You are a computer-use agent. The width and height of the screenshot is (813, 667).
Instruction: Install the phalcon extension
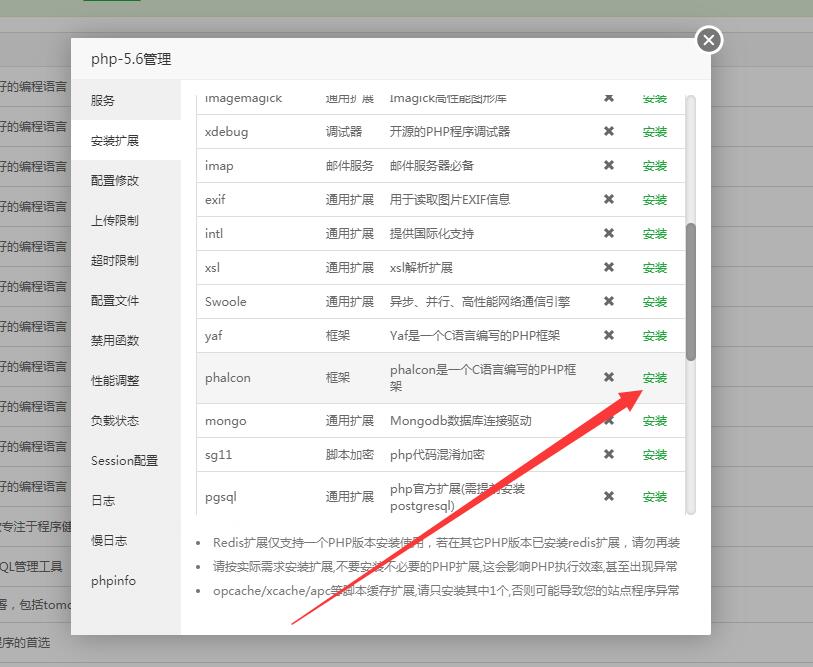[x=655, y=378]
